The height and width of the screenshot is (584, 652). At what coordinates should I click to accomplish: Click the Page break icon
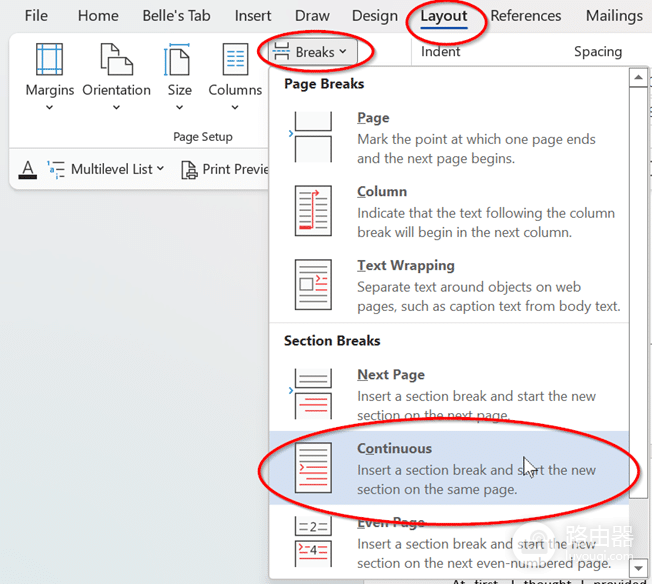coord(313,137)
